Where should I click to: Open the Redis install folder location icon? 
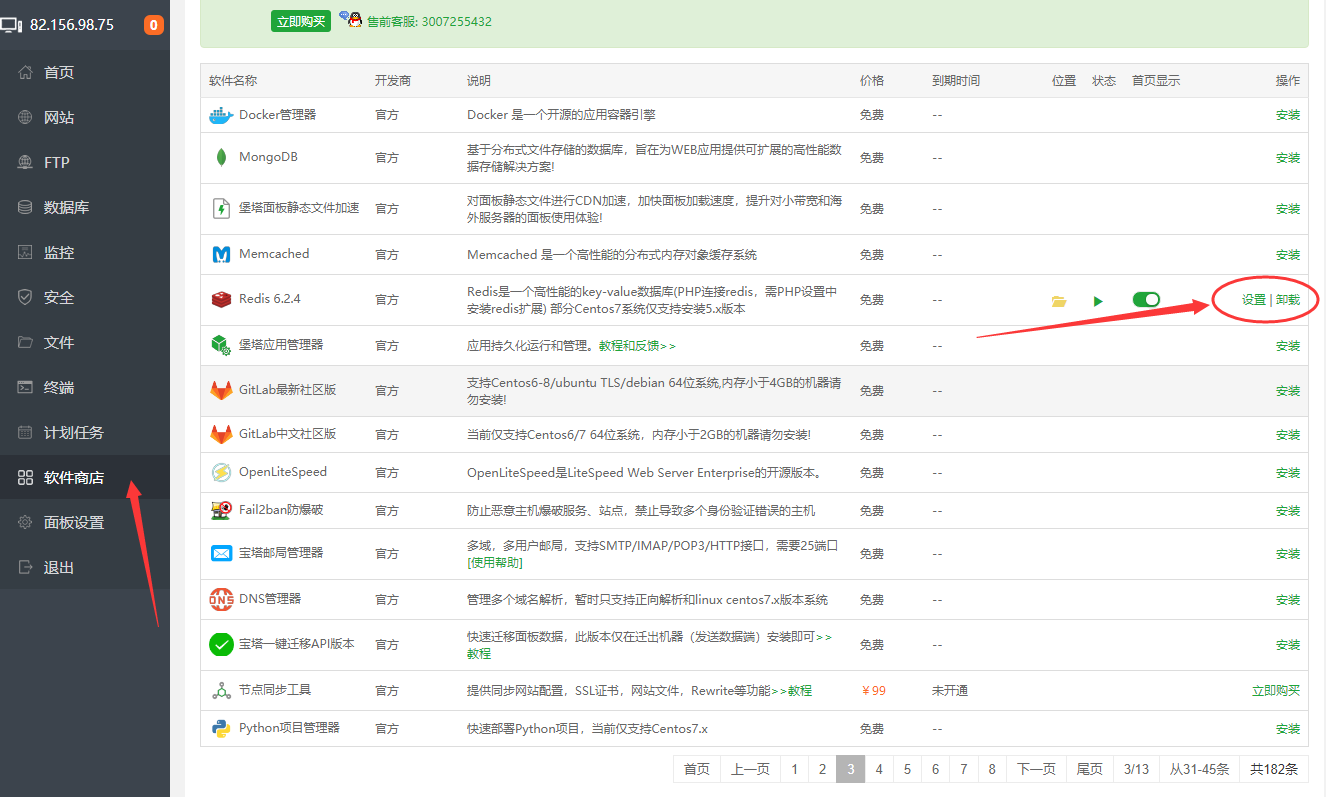tap(1059, 301)
